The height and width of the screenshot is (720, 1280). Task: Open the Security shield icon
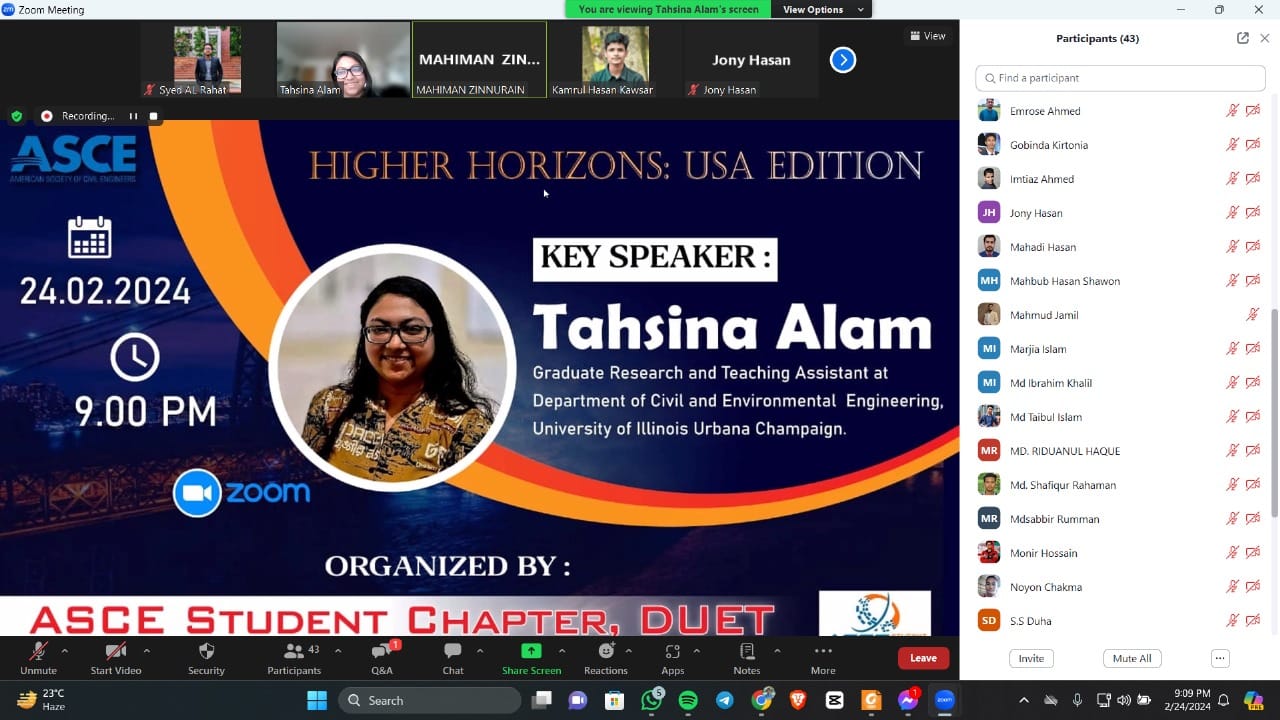point(206,652)
